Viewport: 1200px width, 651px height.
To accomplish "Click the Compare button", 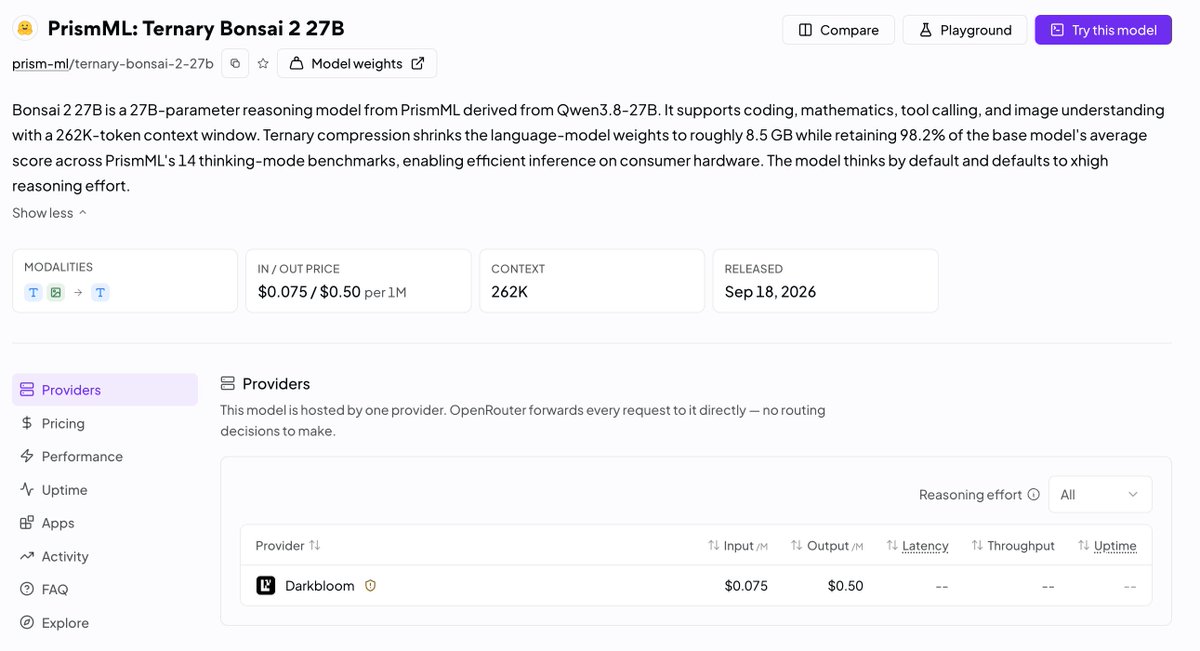I will click(x=838, y=30).
